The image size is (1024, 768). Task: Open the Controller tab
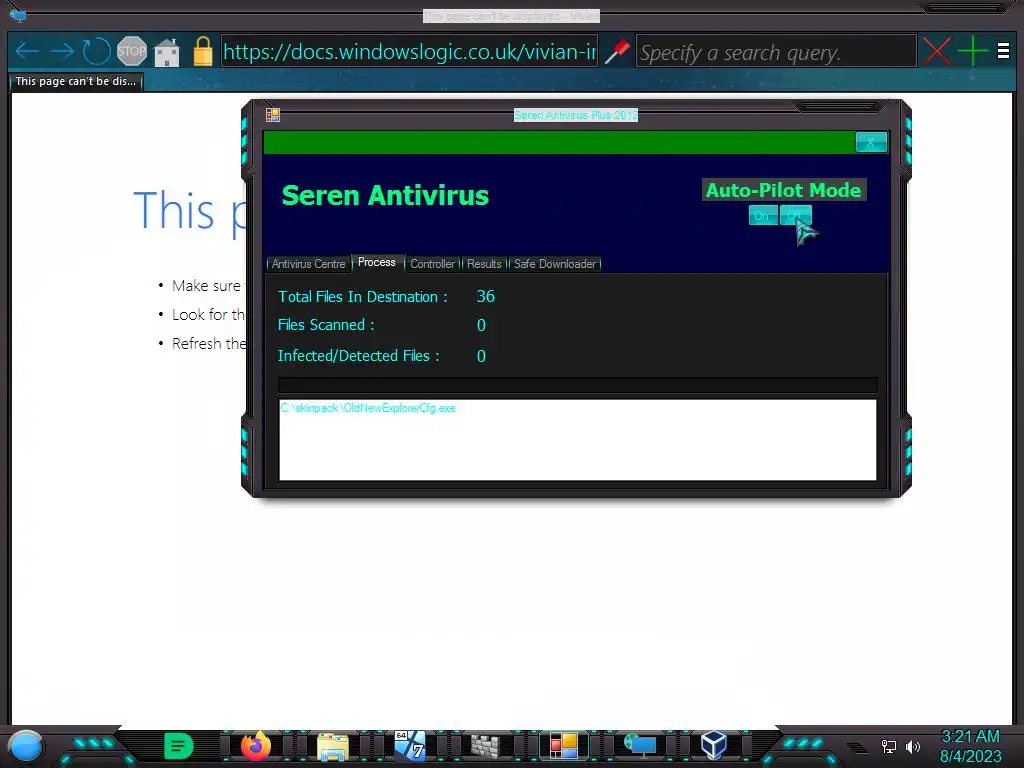432,264
